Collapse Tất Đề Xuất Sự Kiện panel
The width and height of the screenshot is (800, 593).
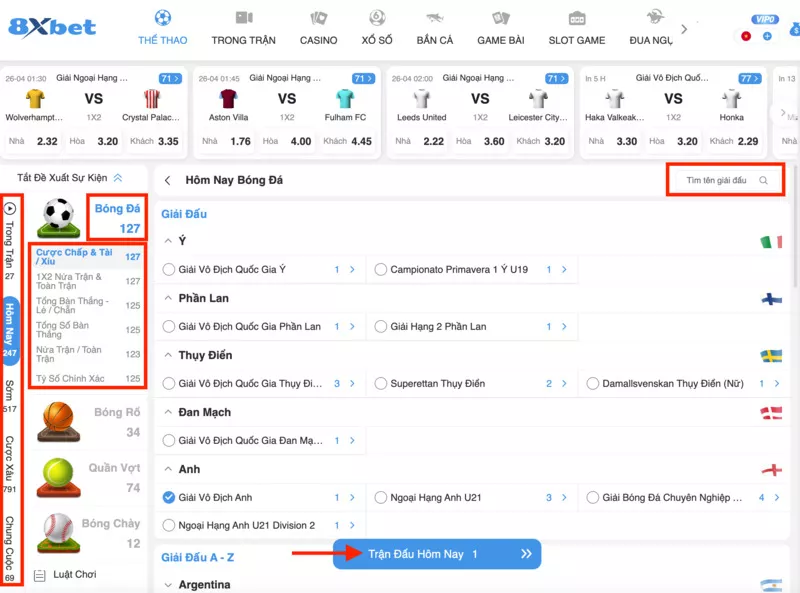point(118,178)
